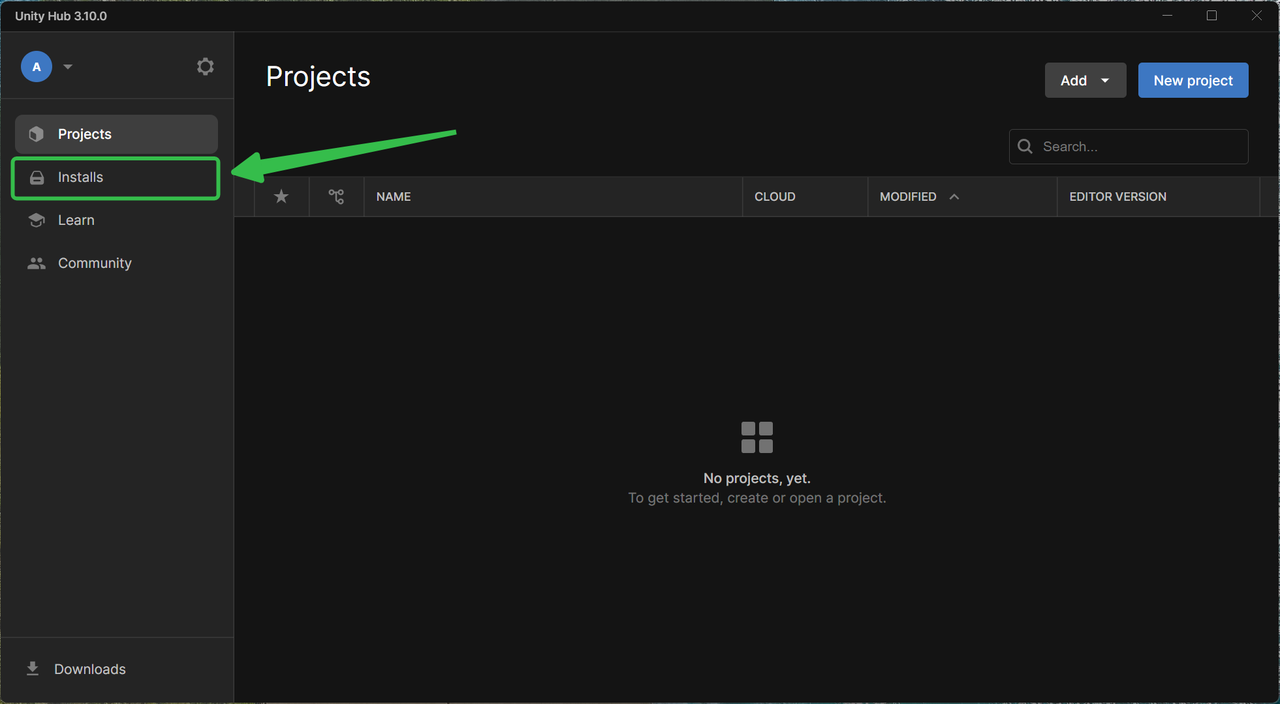
Task: Open the Preferences gear icon
Action: tap(205, 67)
